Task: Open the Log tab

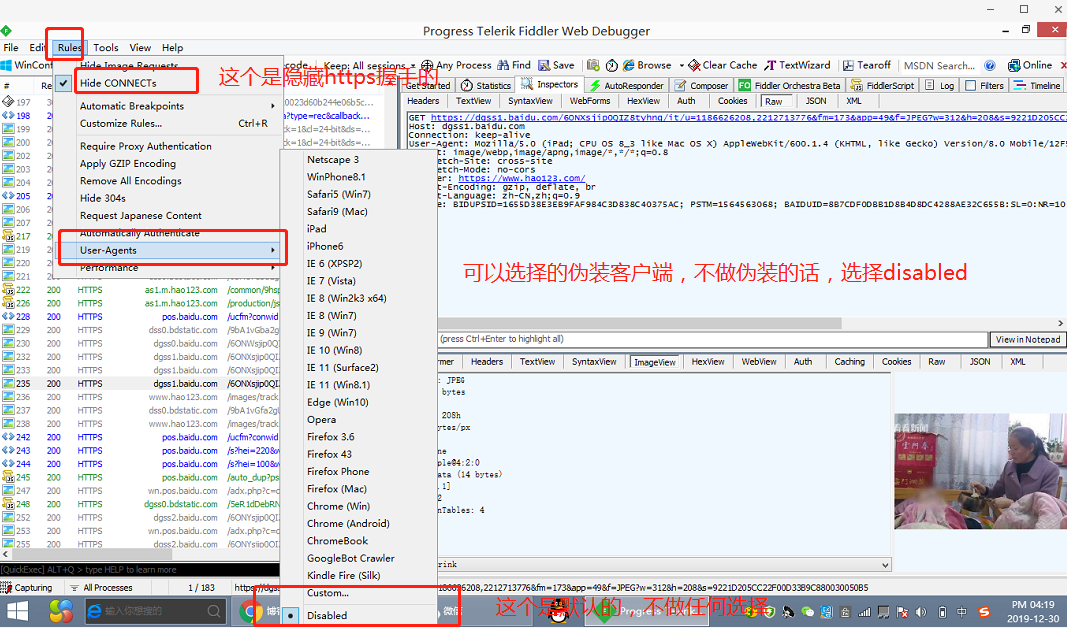Action: click(x=940, y=86)
